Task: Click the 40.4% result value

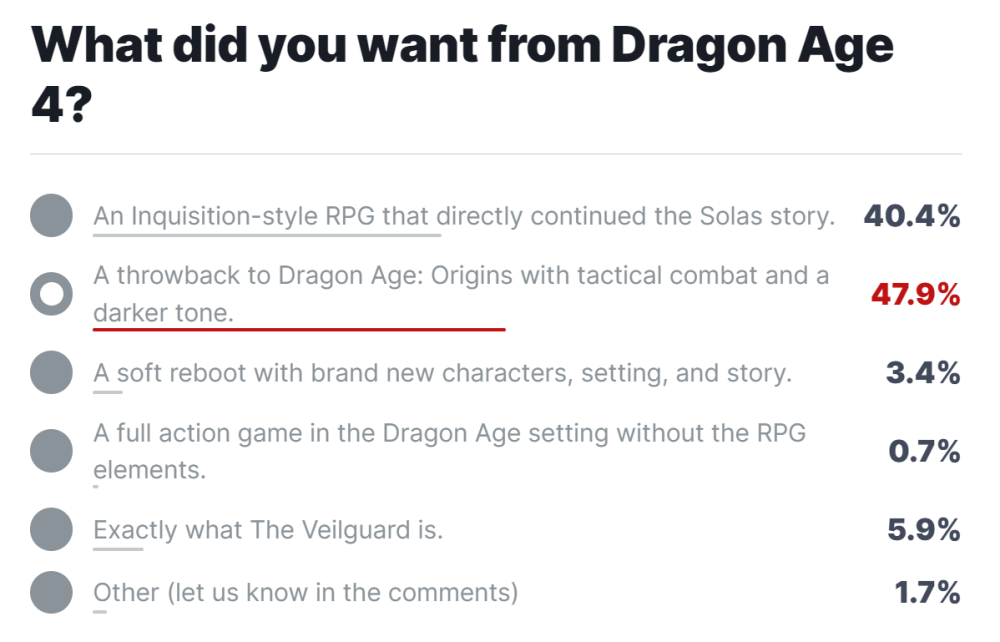Action: [911, 216]
